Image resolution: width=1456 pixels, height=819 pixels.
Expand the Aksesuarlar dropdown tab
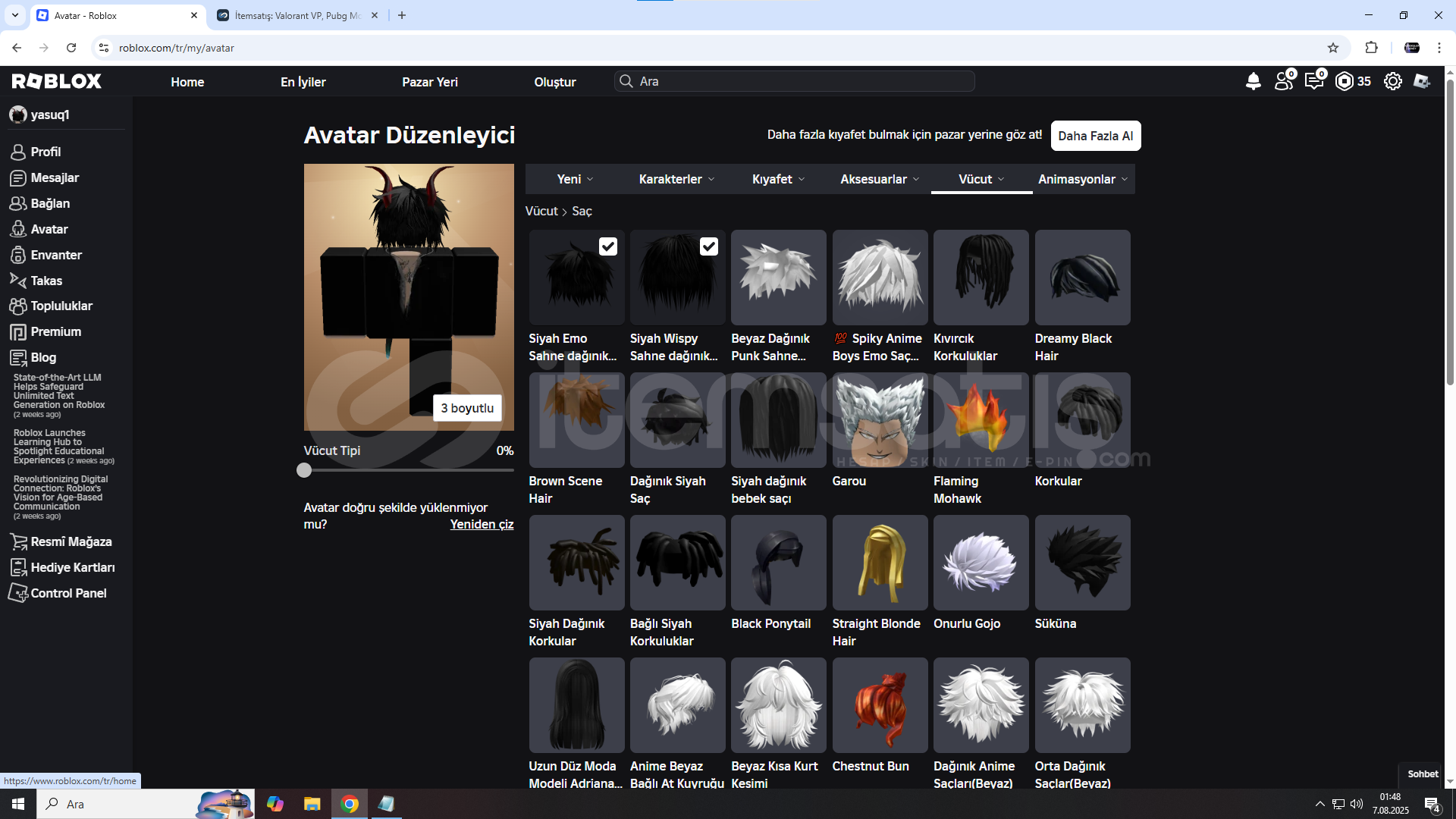point(880,179)
